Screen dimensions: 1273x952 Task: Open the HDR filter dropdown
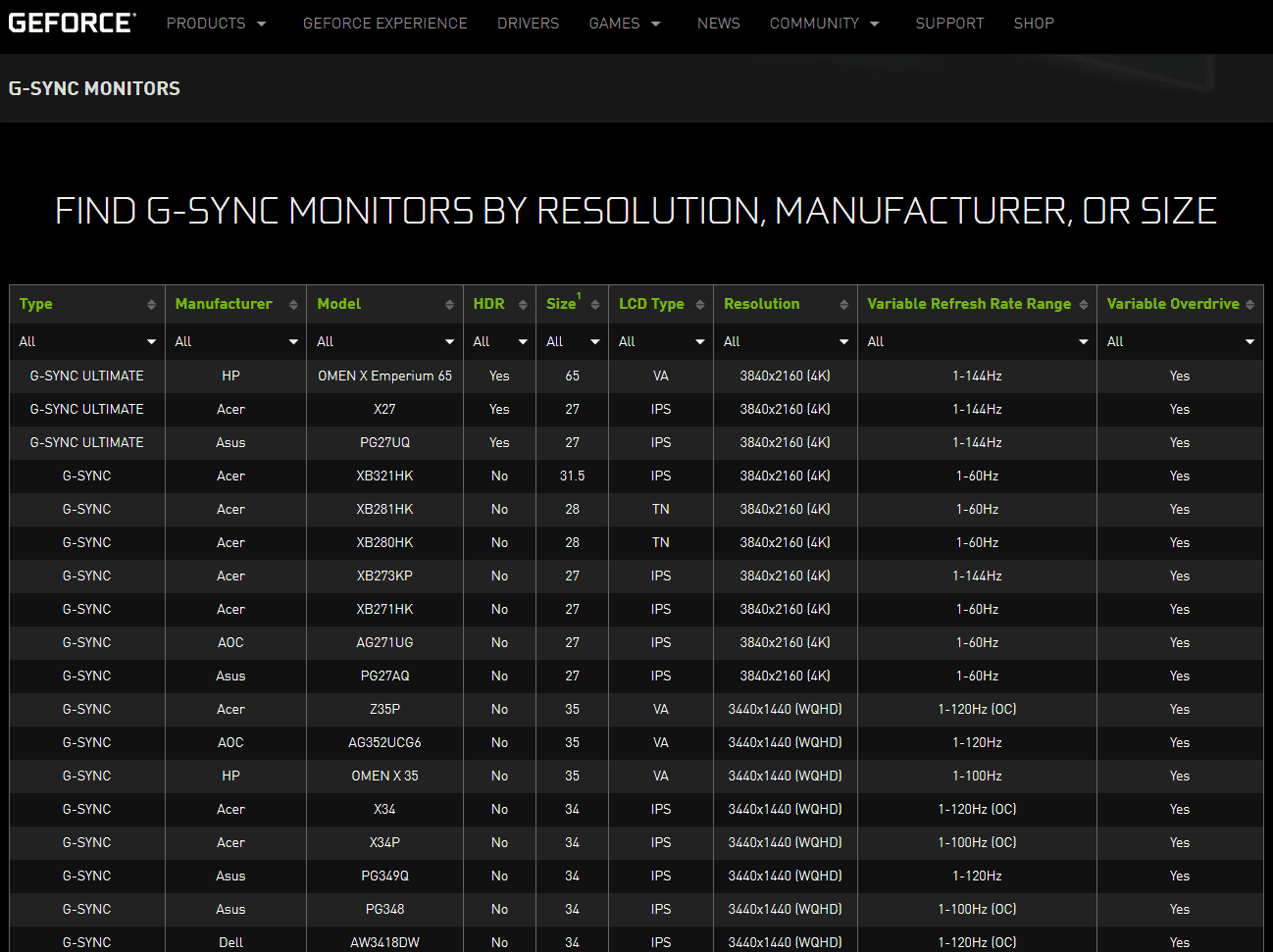pyautogui.click(x=499, y=341)
